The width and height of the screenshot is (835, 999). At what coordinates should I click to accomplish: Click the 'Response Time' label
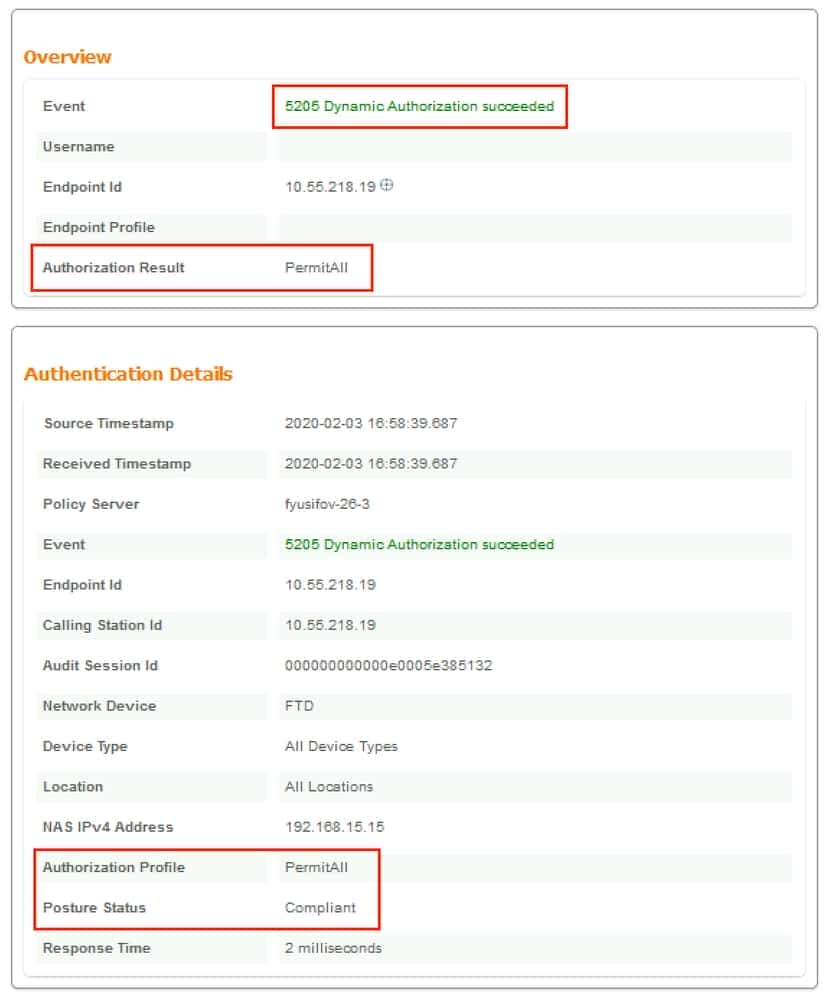click(x=96, y=948)
